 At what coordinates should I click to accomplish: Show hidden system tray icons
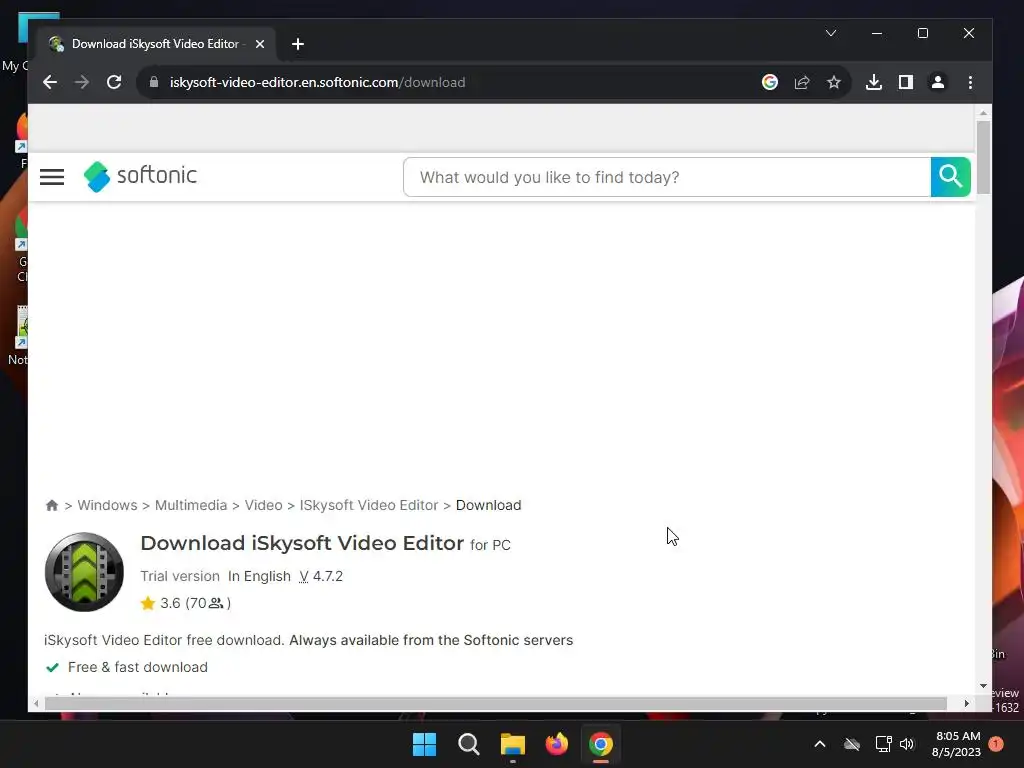pos(820,744)
